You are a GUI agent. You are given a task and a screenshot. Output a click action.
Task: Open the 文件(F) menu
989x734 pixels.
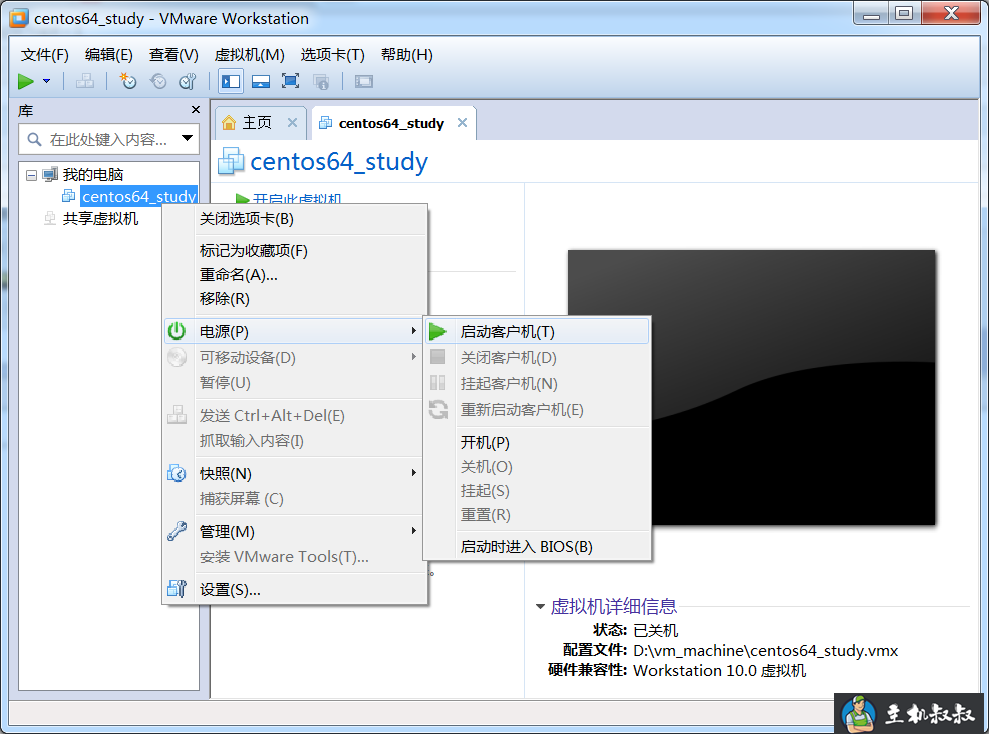click(44, 55)
